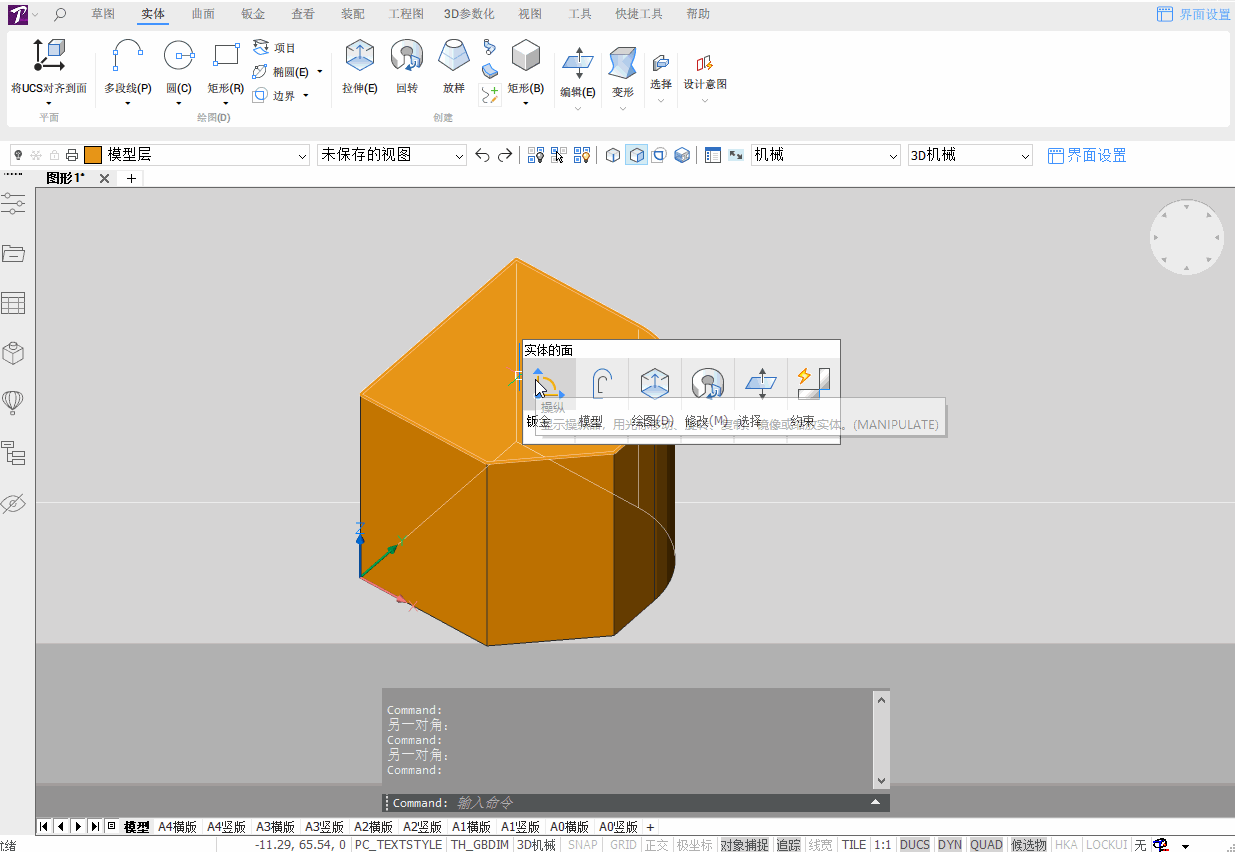
Task: Click the Sweep icon in the Create group
Action: 489,47
